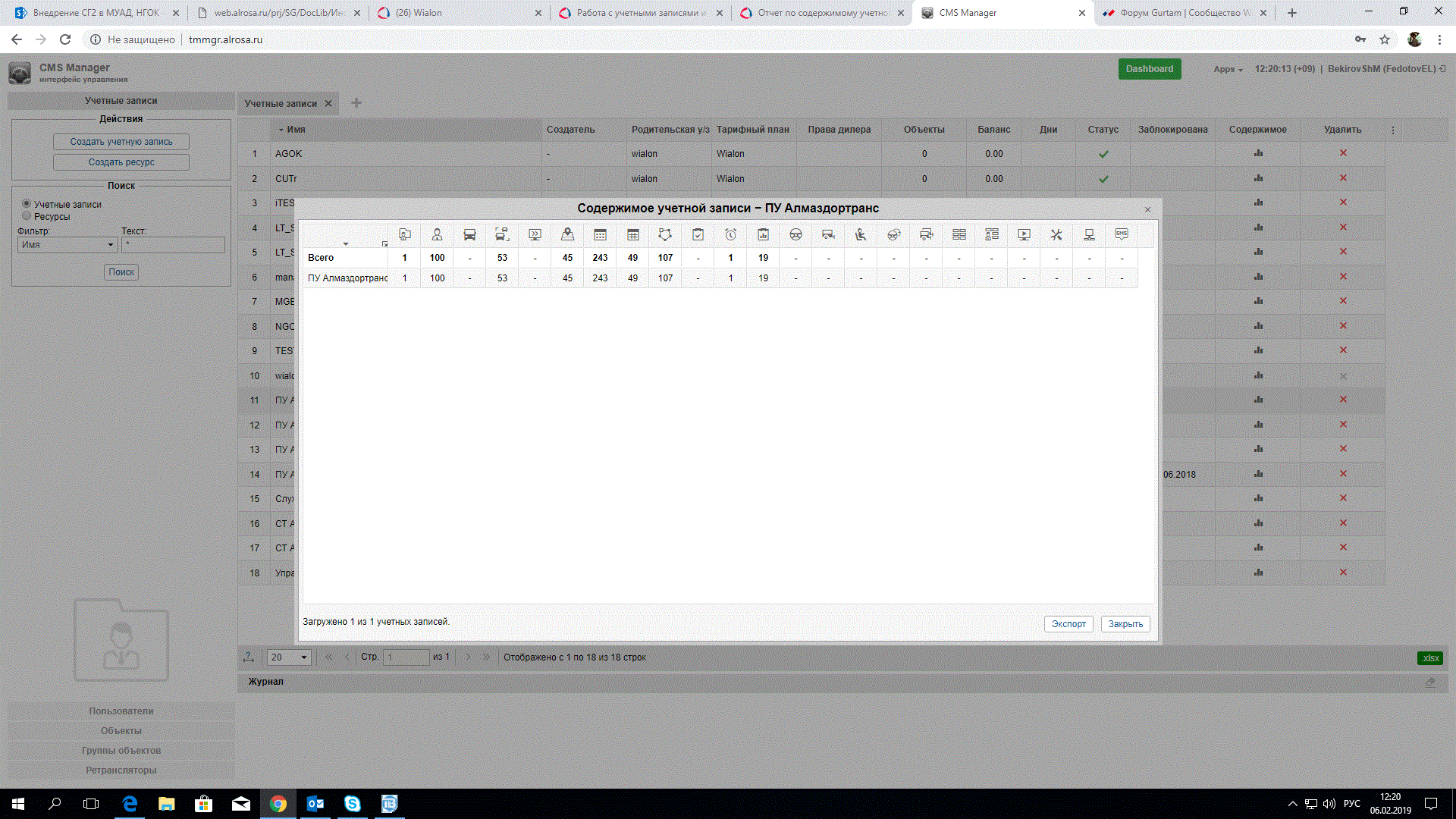Open Skype from the Windows taskbar
This screenshot has width=1456, height=819.
(353, 804)
